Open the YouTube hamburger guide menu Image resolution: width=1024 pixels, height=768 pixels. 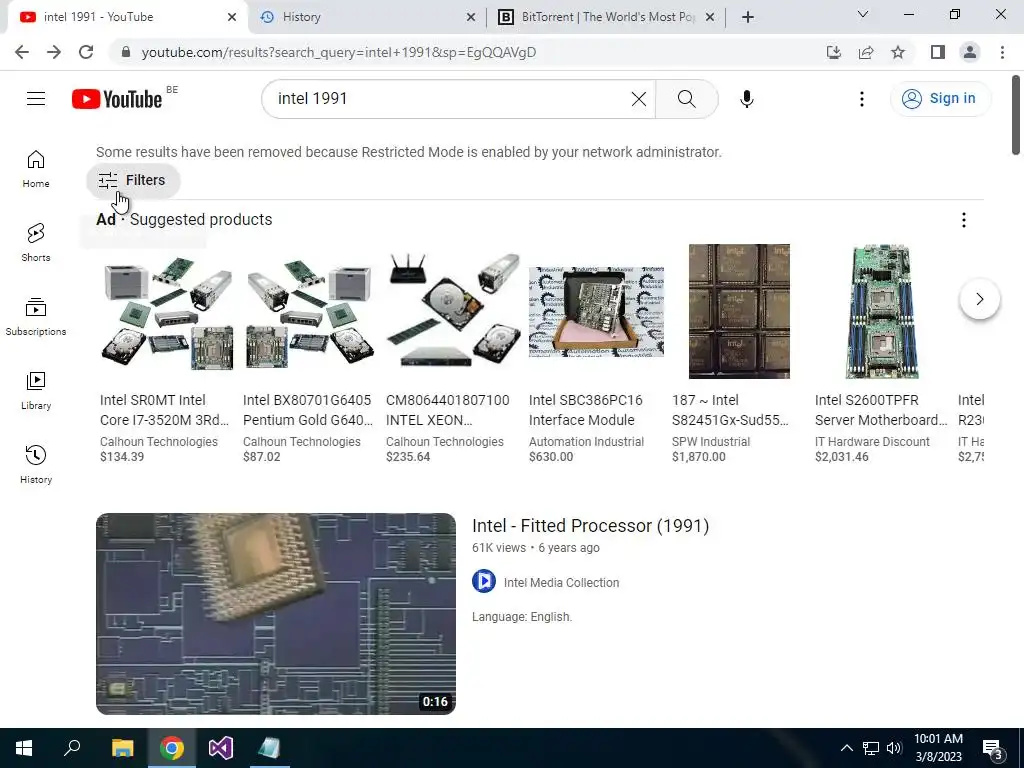[x=36, y=99]
